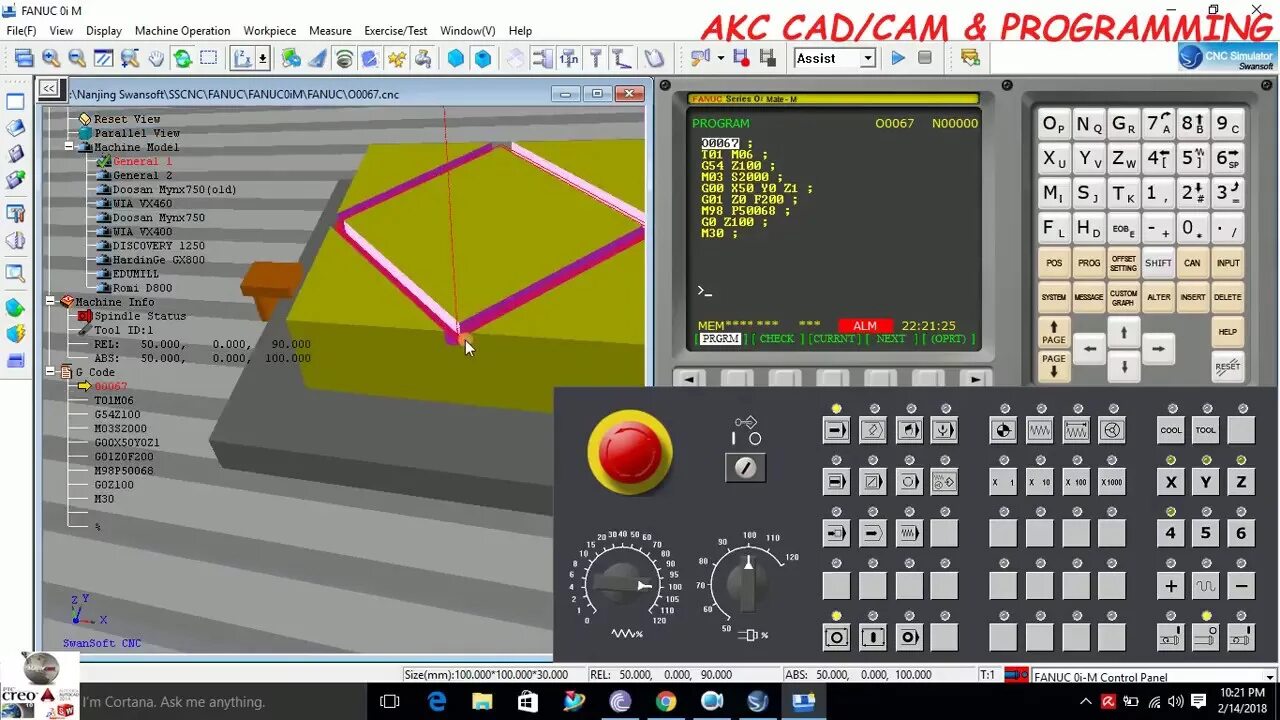Select handle mode button with three-spoke icon
Viewport: 1280px width, 720px height.
1111,431
